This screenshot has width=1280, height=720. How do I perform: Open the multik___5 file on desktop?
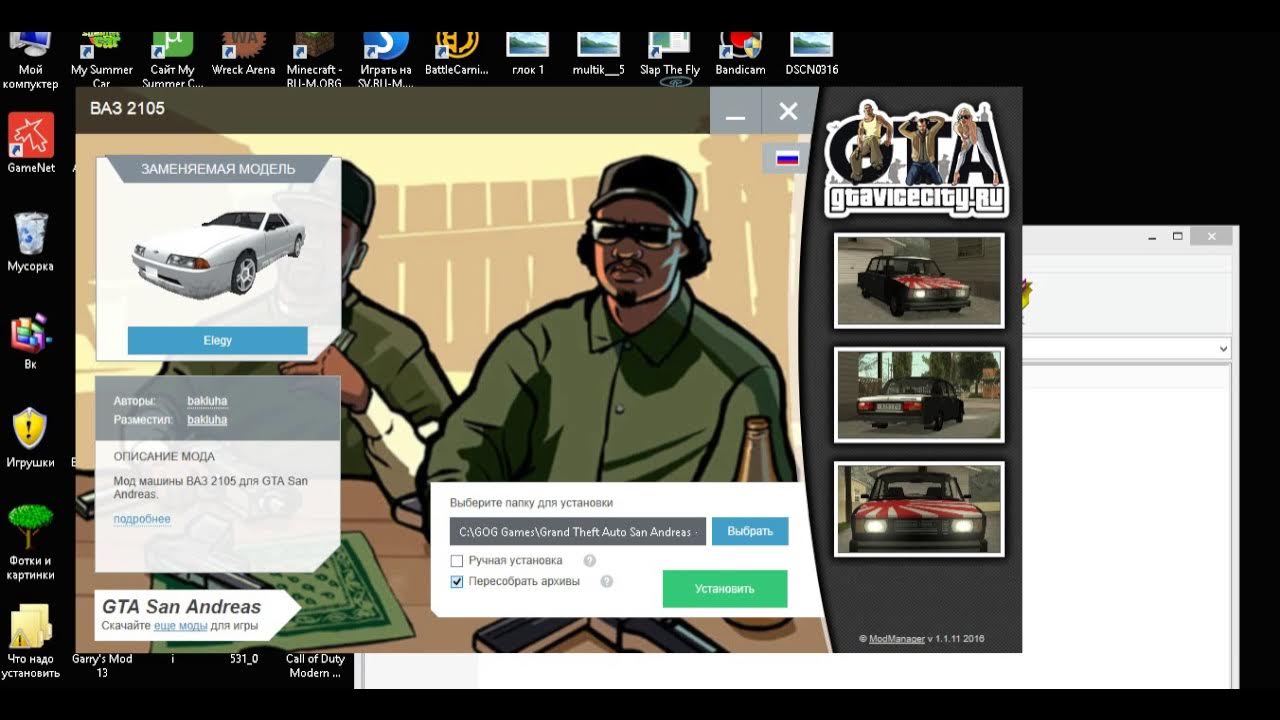point(598,55)
